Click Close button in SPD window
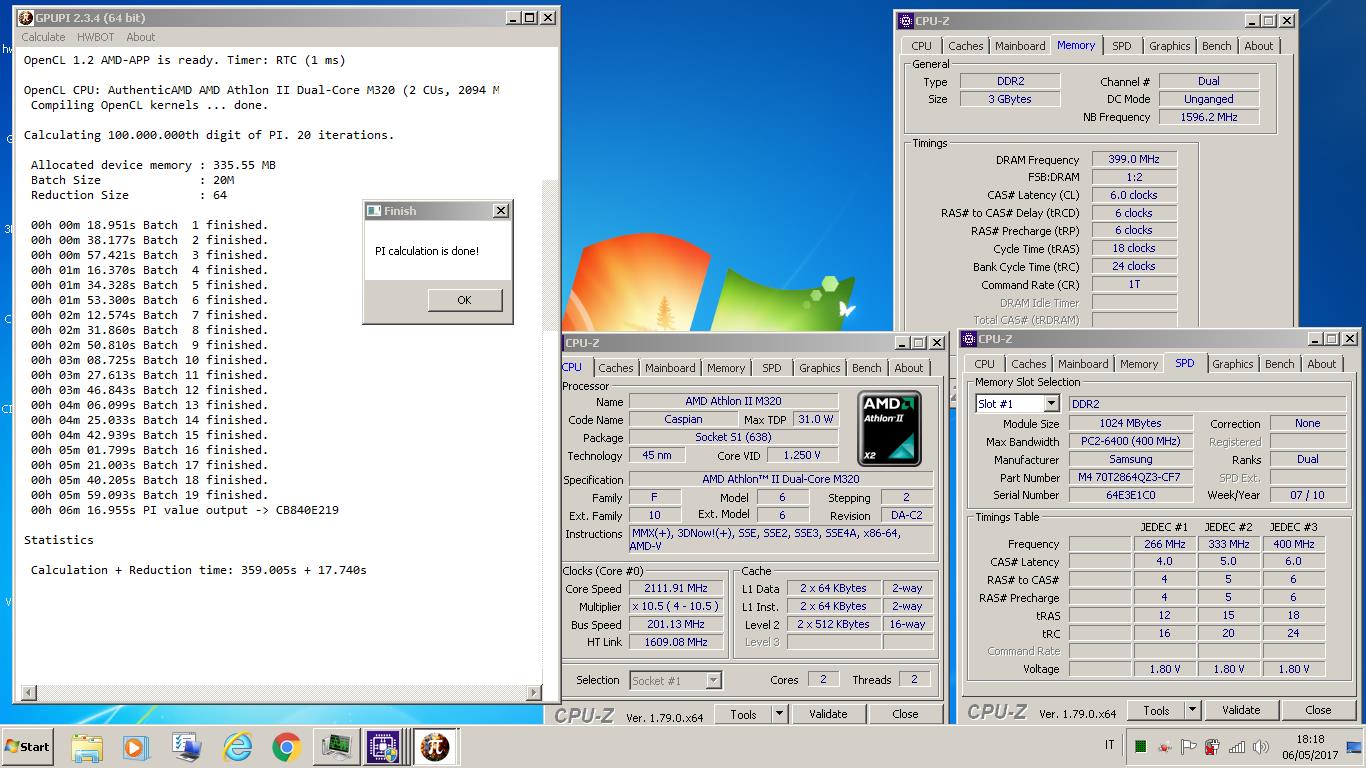The image size is (1366, 768). pyautogui.click(x=1319, y=710)
